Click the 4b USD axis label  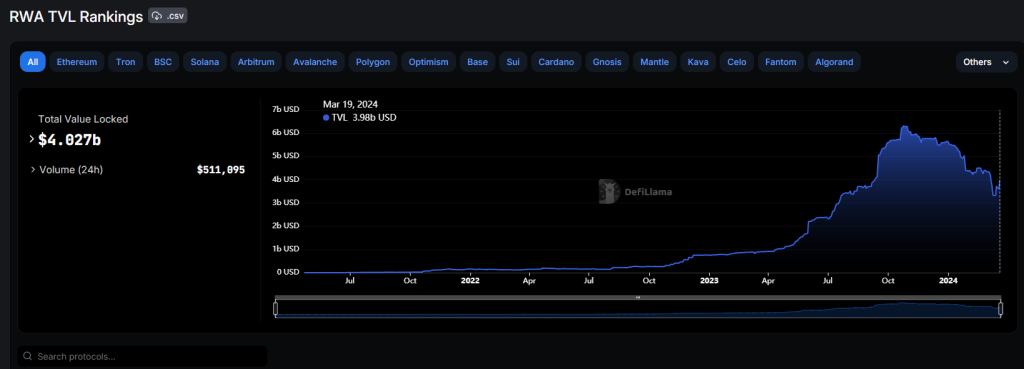click(285, 179)
